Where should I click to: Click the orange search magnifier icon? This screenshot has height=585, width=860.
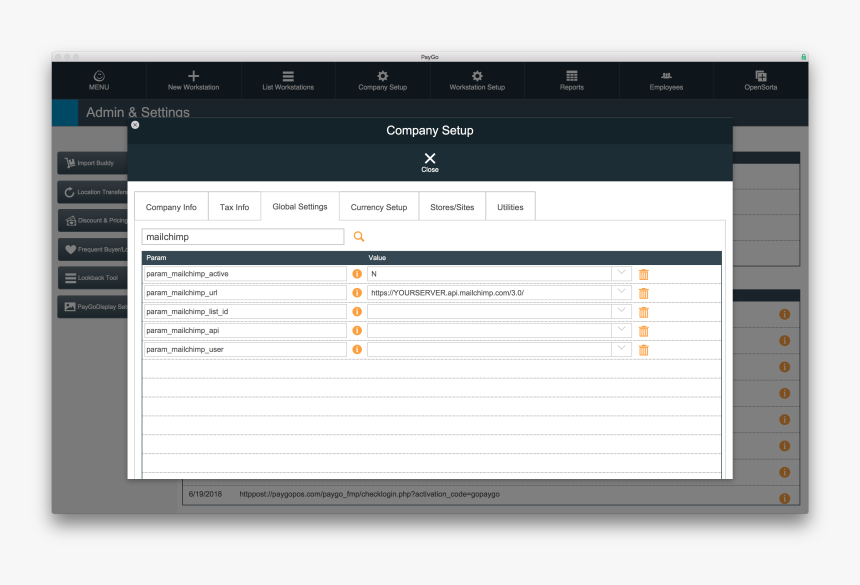click(x=359, y=237)
